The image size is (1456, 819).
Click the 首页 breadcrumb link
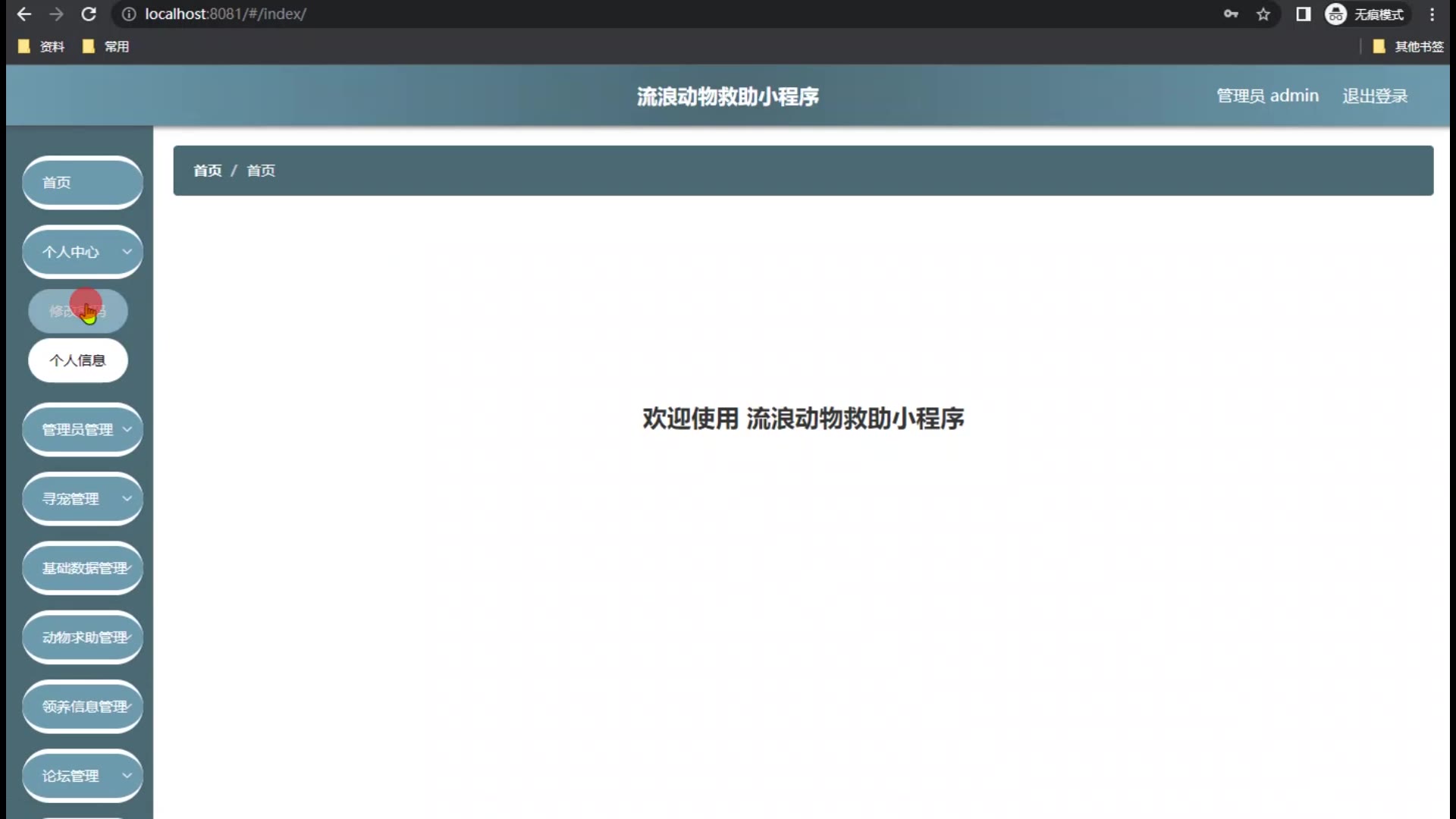pos(207,171)
